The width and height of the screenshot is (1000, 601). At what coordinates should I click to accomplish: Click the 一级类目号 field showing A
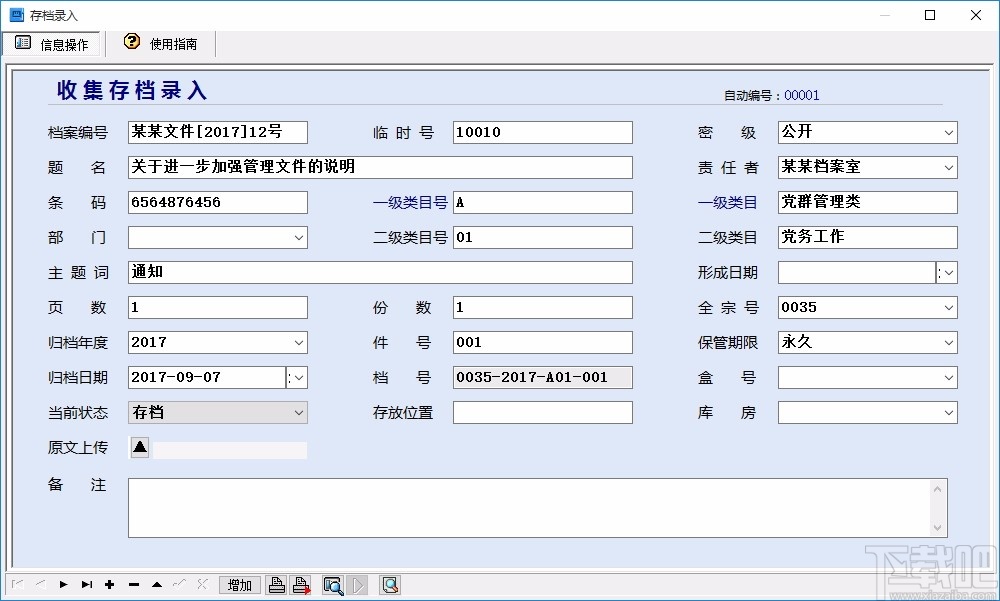[543, 203]
